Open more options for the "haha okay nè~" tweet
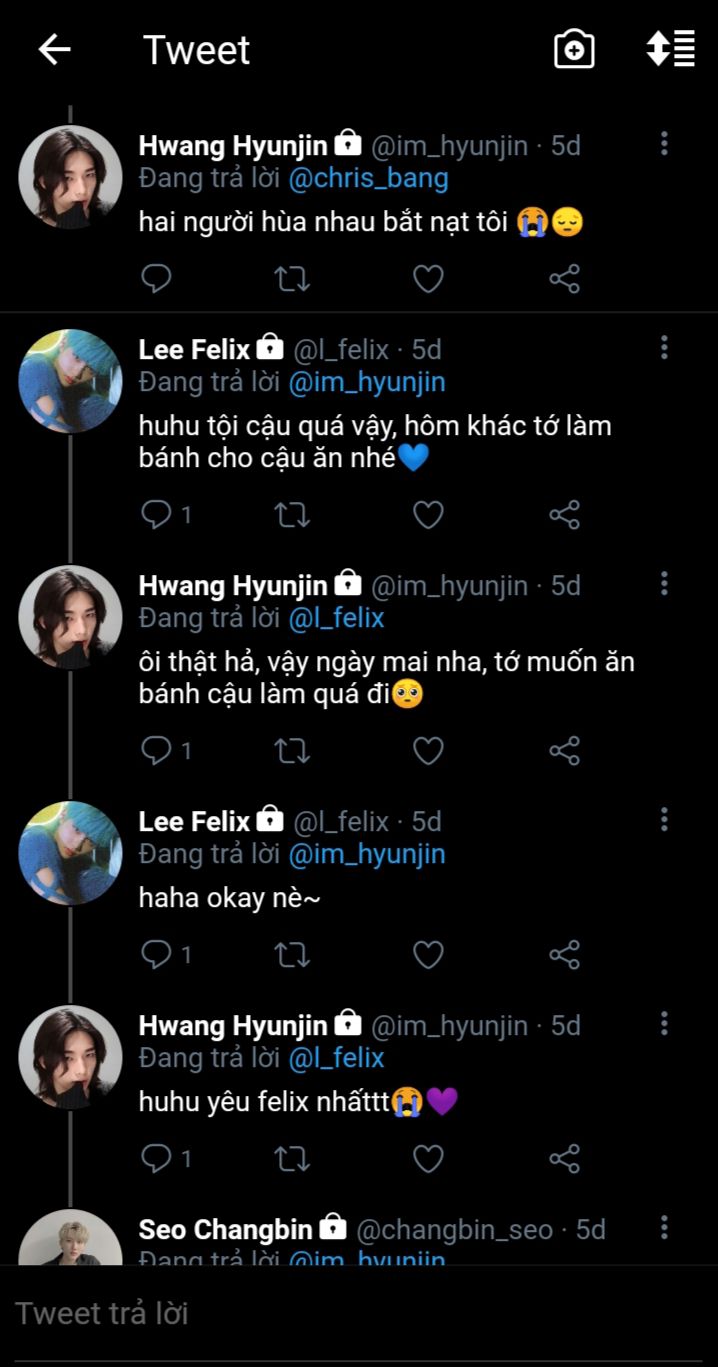This screenshot has height=1367, width=718. [x=664, y=820]
